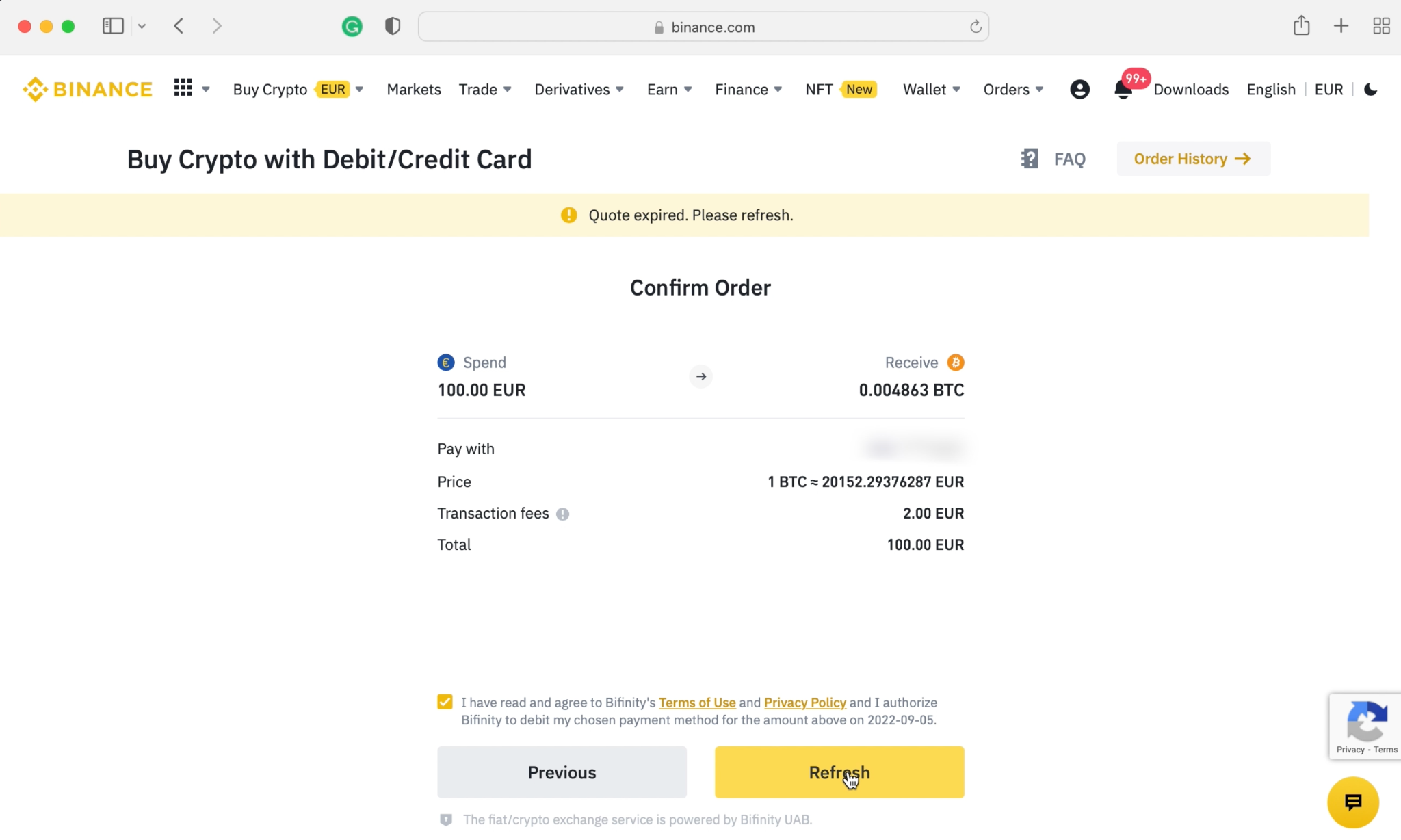Click the user account profile icon

[x=1079, y=89]
